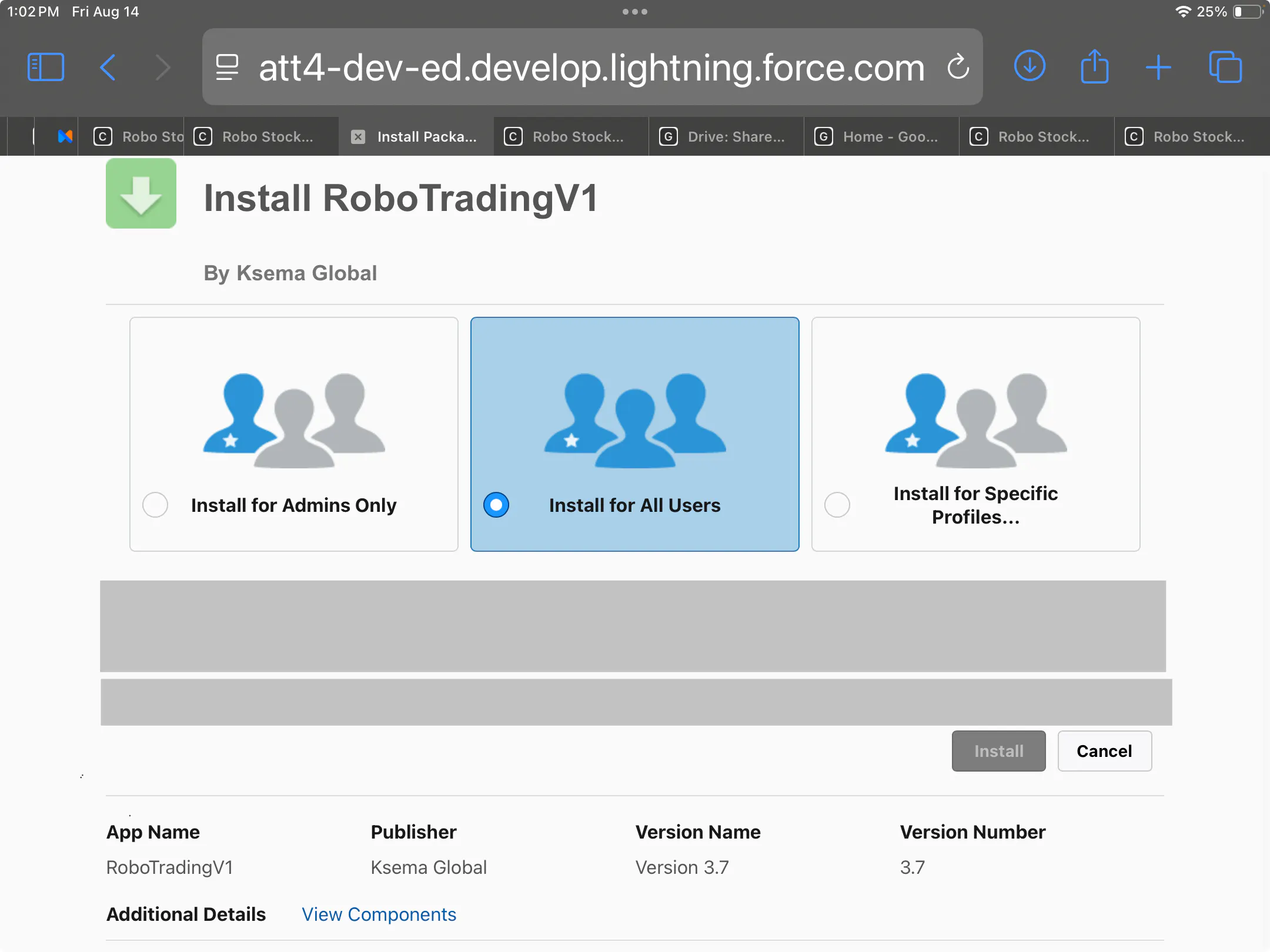Open the truncated Robo Sto tab
The width and height of the screenshot is (1270, 952).
coord(131,137)
